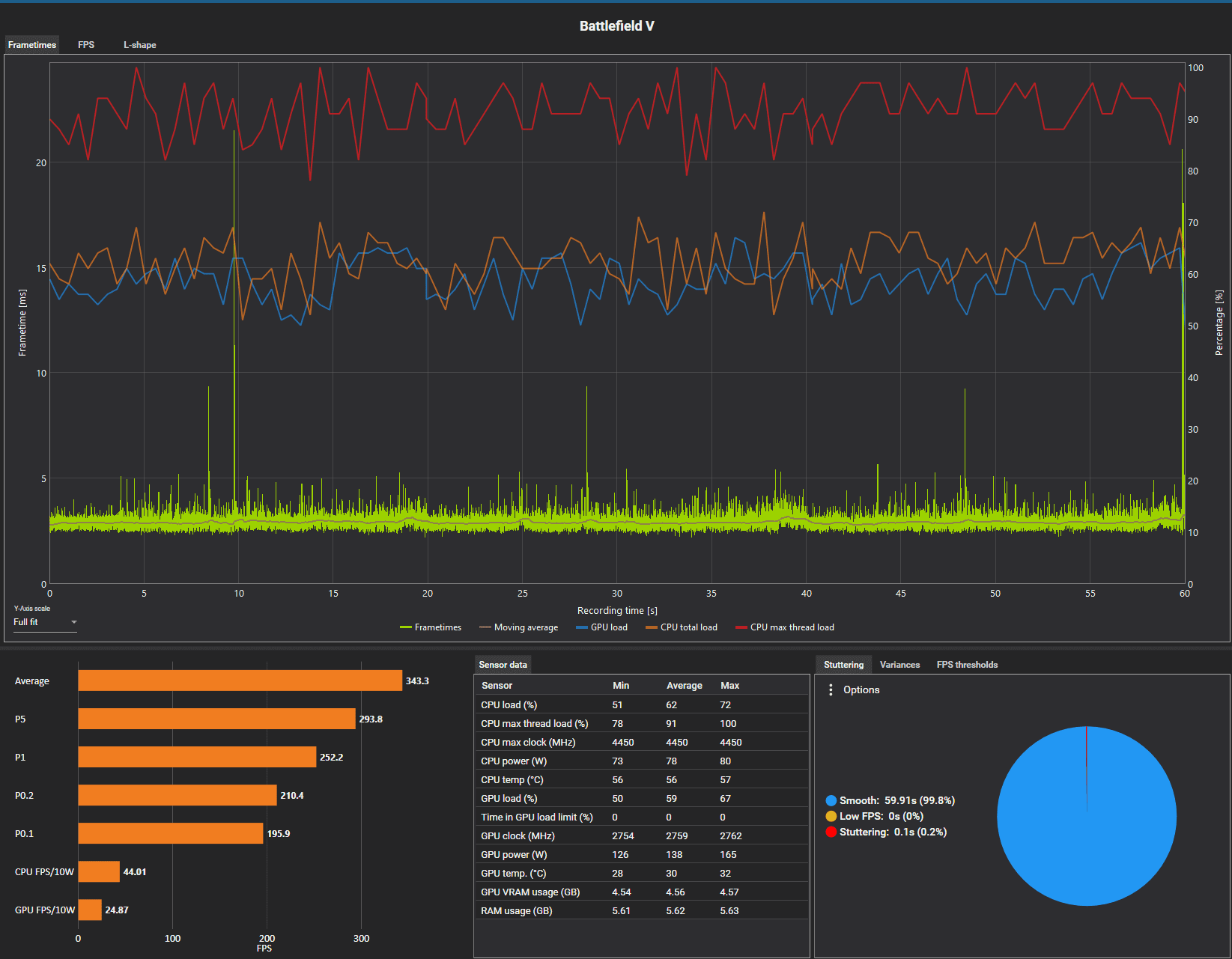
Task: Select the CPU temp (°C) row
Action: (642, 779)
